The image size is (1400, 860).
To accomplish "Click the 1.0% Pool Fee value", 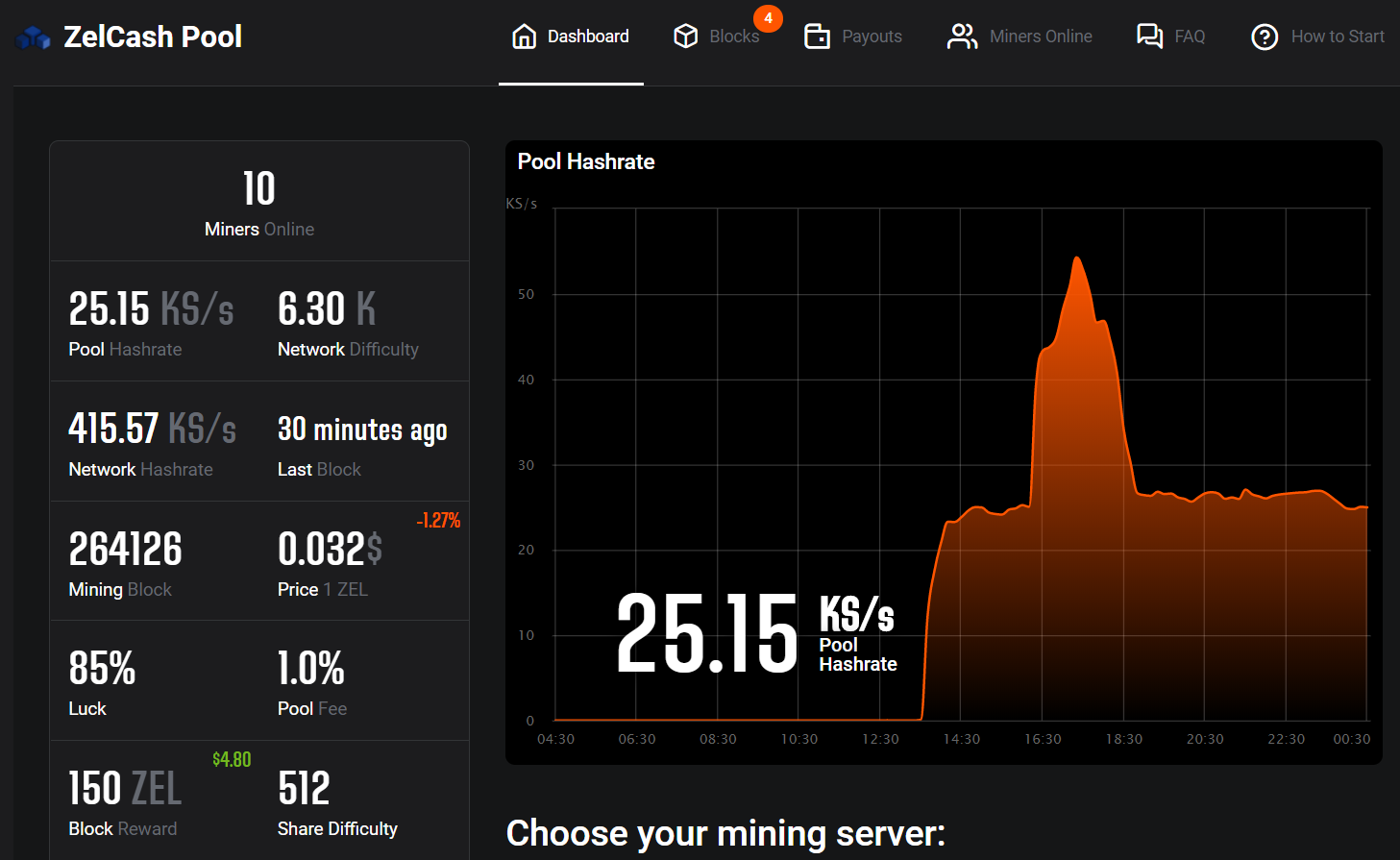I will (310, 669).
